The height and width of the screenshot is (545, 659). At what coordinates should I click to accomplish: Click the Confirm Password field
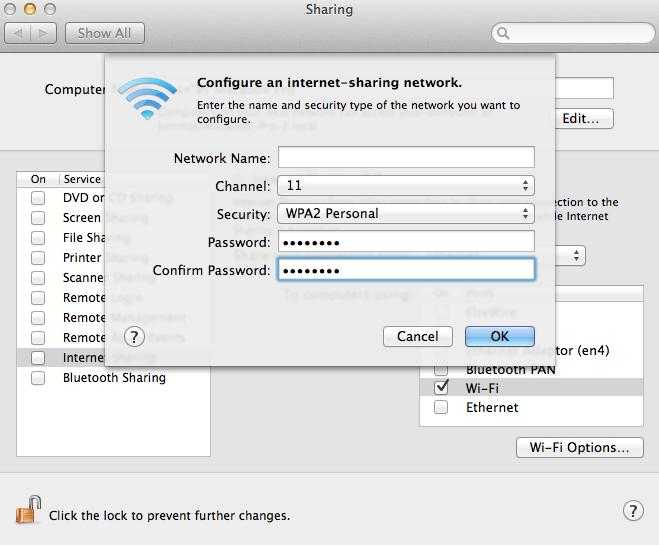[x=406, y=270]
